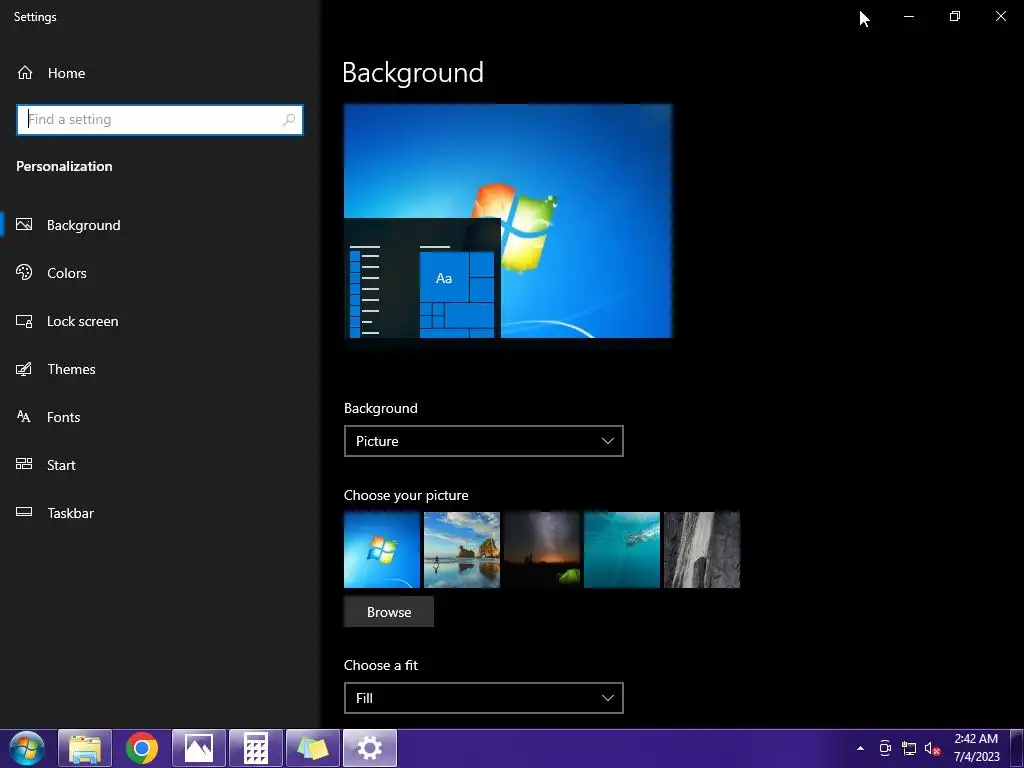Click the Settings gear taskbar button
Viewport: 1024px width, 768px height.
point(370,748)
